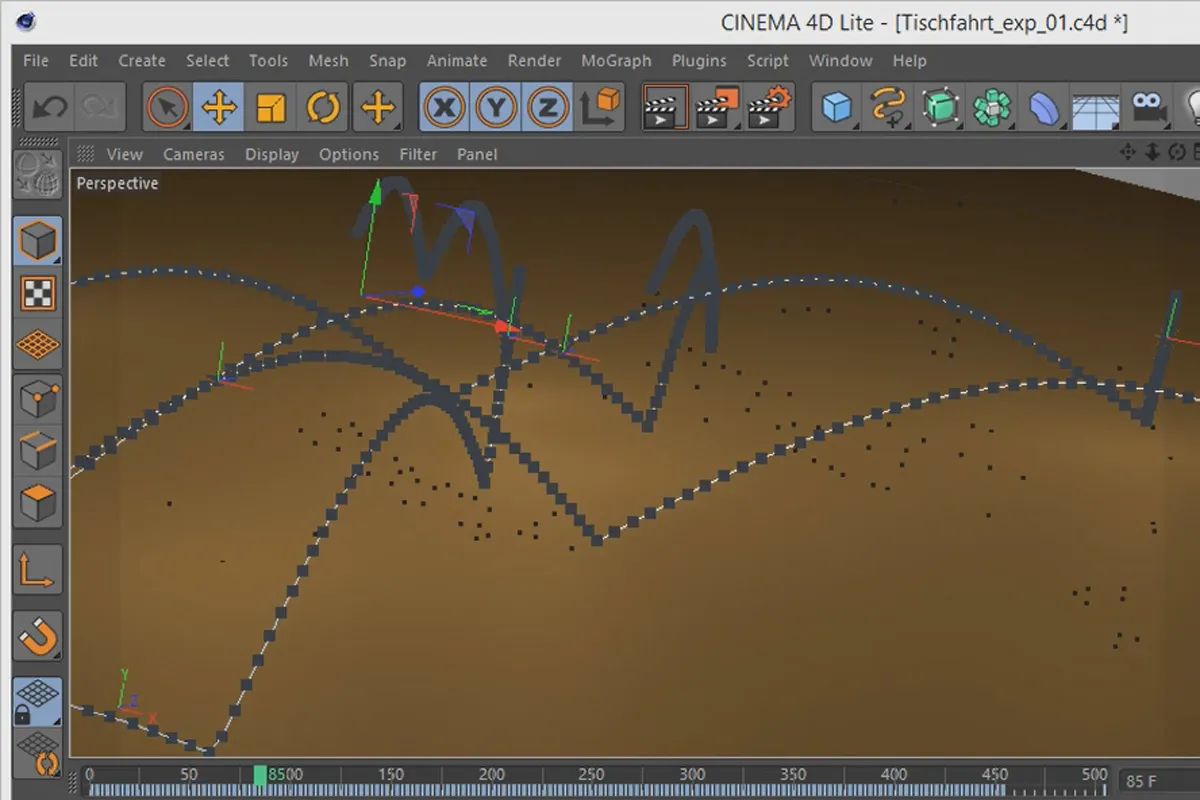Open the blue deformer objects flyout

1045,107
